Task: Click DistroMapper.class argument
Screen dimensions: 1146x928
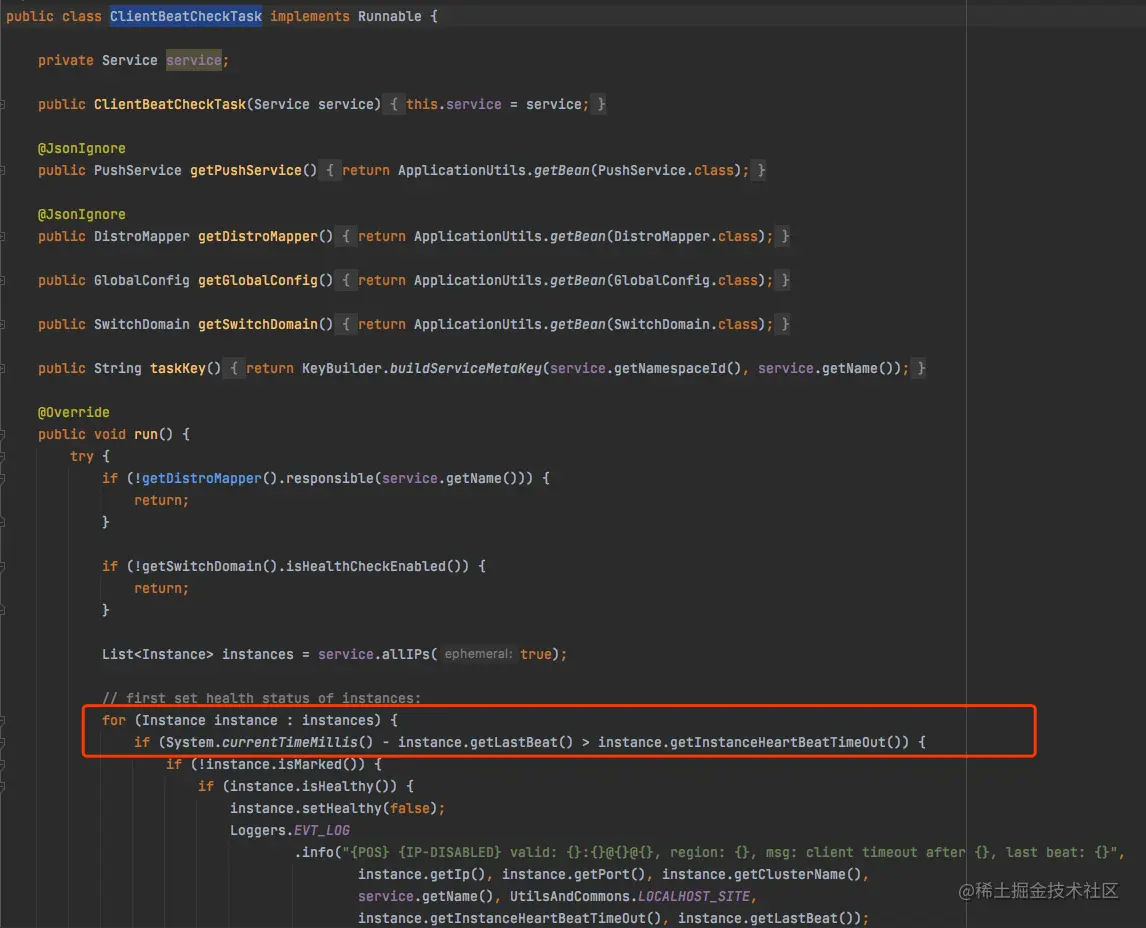Action: tap(685, 237)
